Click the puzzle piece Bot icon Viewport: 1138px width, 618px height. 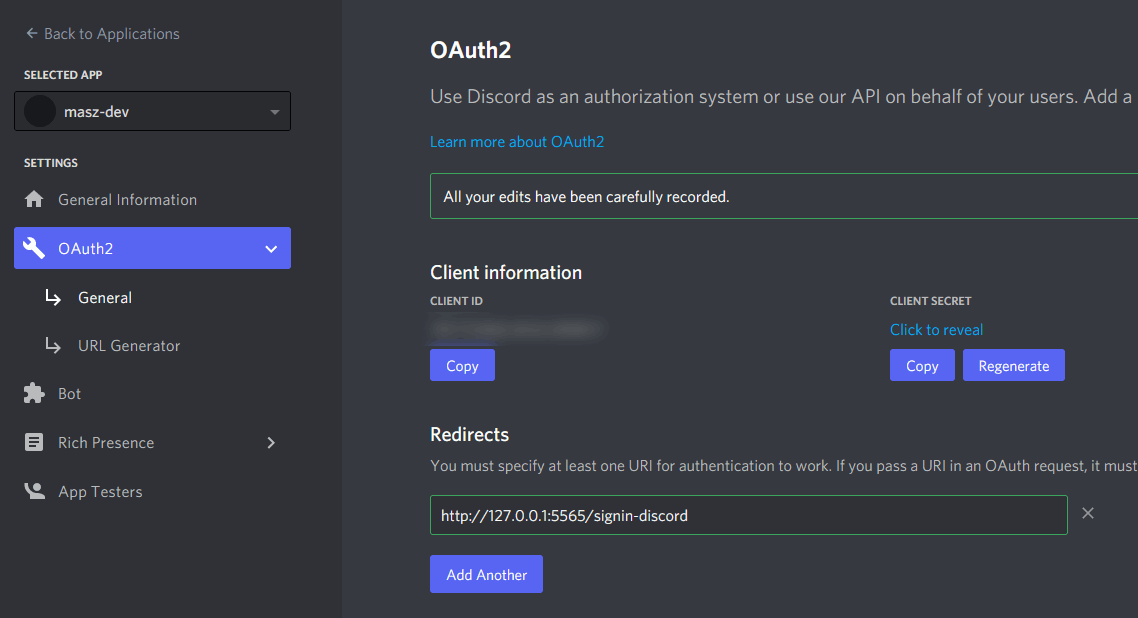coord(33,393)
